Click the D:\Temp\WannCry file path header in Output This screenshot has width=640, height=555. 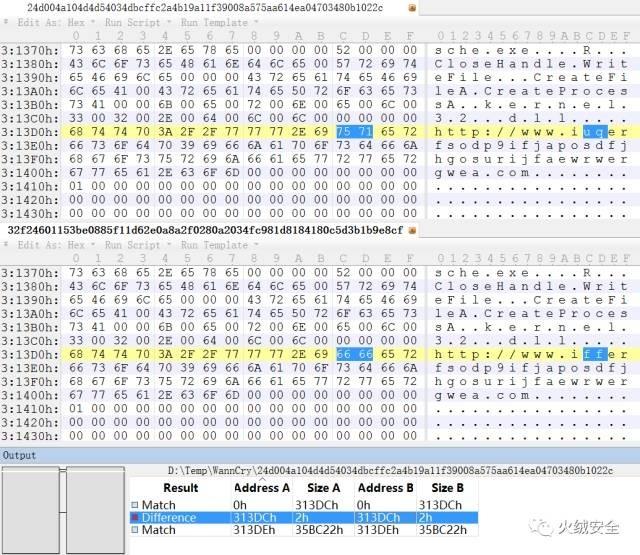pyautogui.click(x=390, y=471)
